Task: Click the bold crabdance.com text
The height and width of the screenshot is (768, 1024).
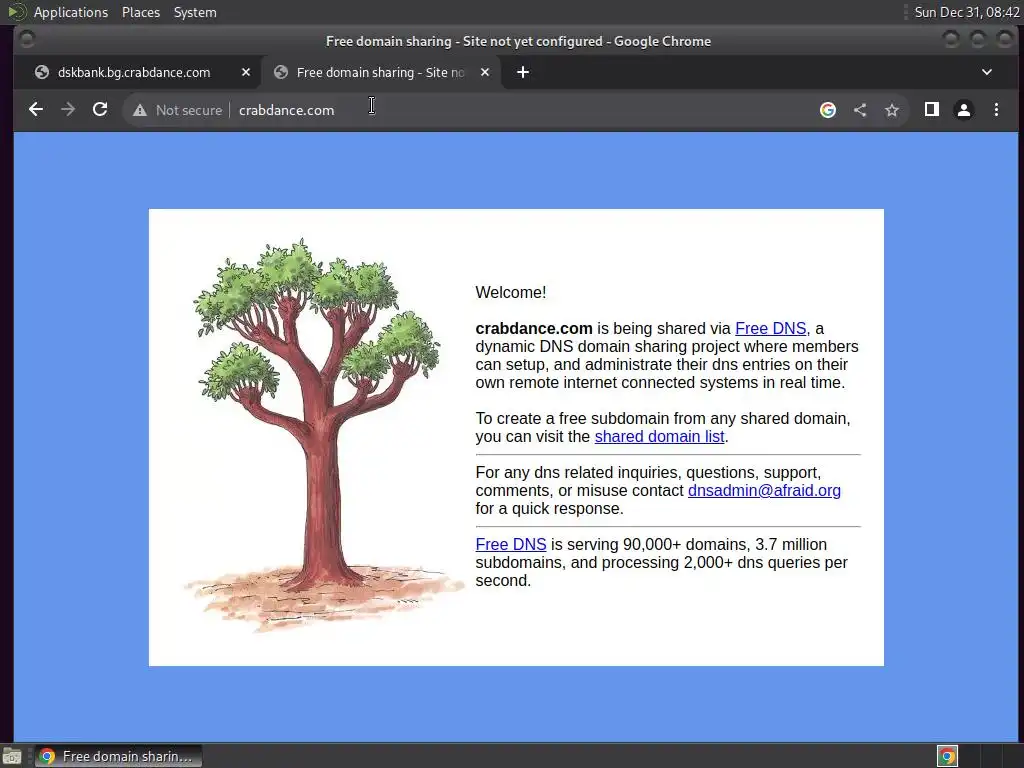Action: pyautogui.click(x=534, y=328)
